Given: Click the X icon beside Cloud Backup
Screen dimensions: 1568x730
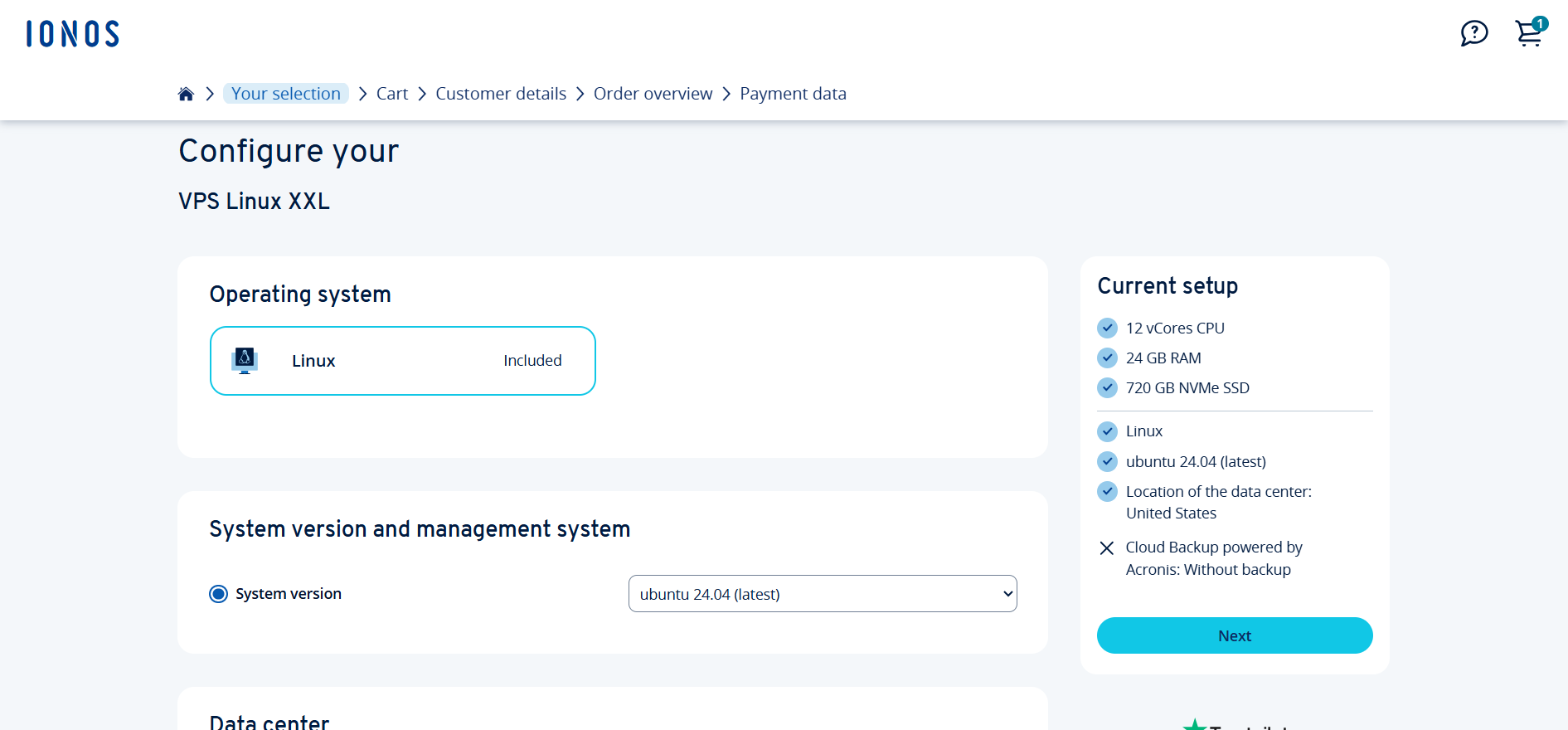Looking at the screenshot, I should point(1107,548).
